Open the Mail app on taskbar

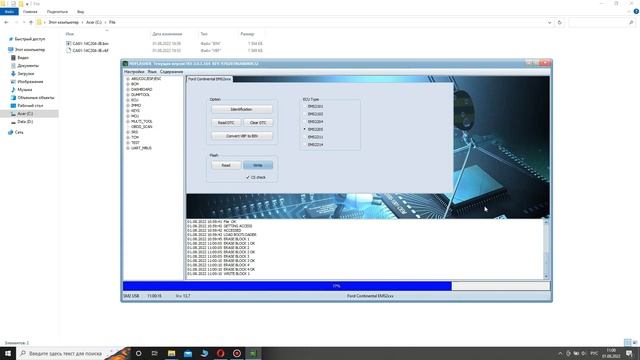tap(188, 353)
